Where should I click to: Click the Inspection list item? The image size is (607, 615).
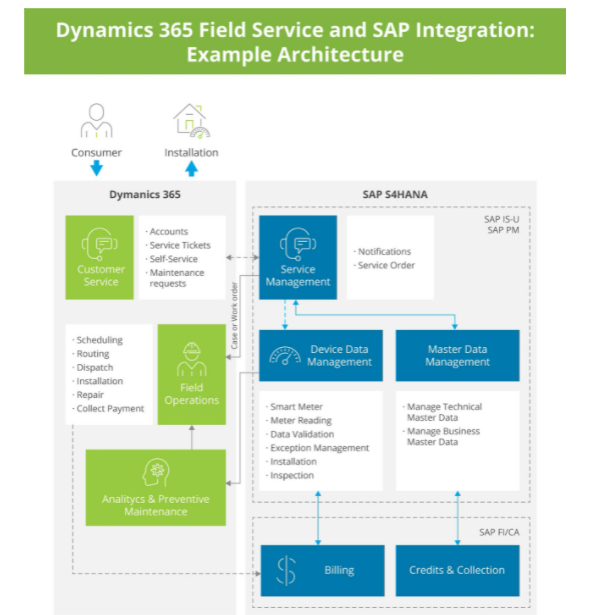pyautogui.click(x=290, y=475)
